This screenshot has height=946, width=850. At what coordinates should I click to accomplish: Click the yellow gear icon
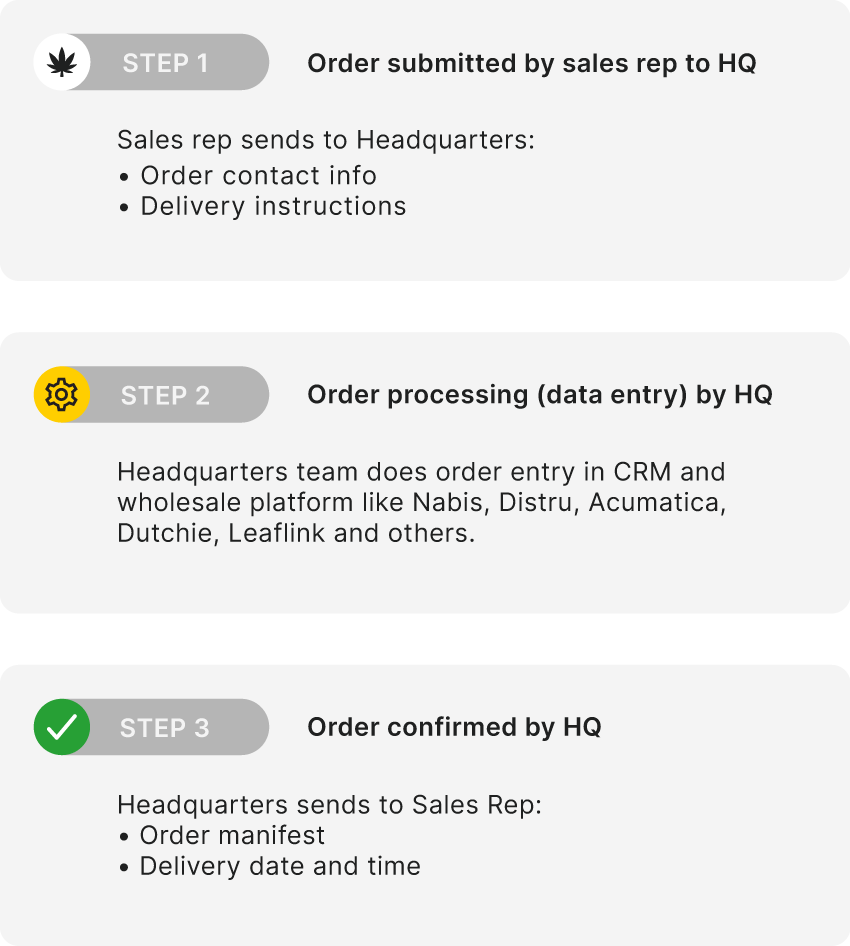click(62, 395)
